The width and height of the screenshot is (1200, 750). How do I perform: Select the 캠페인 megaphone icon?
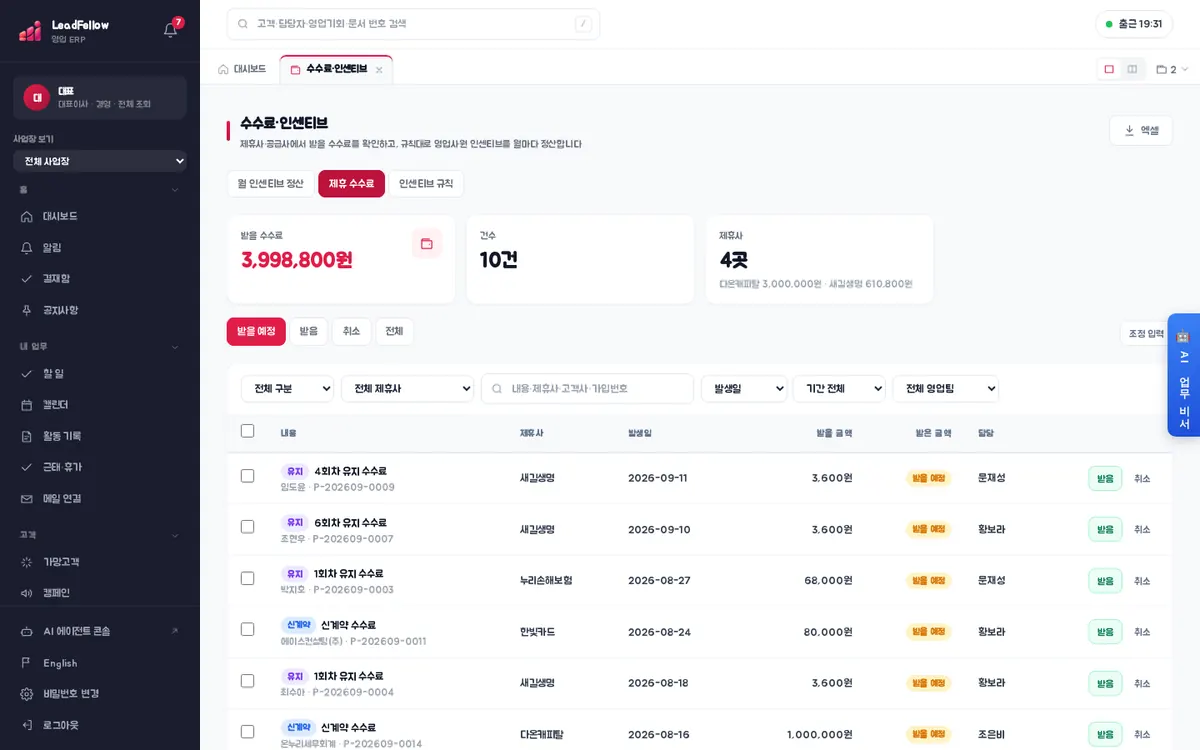27,593
